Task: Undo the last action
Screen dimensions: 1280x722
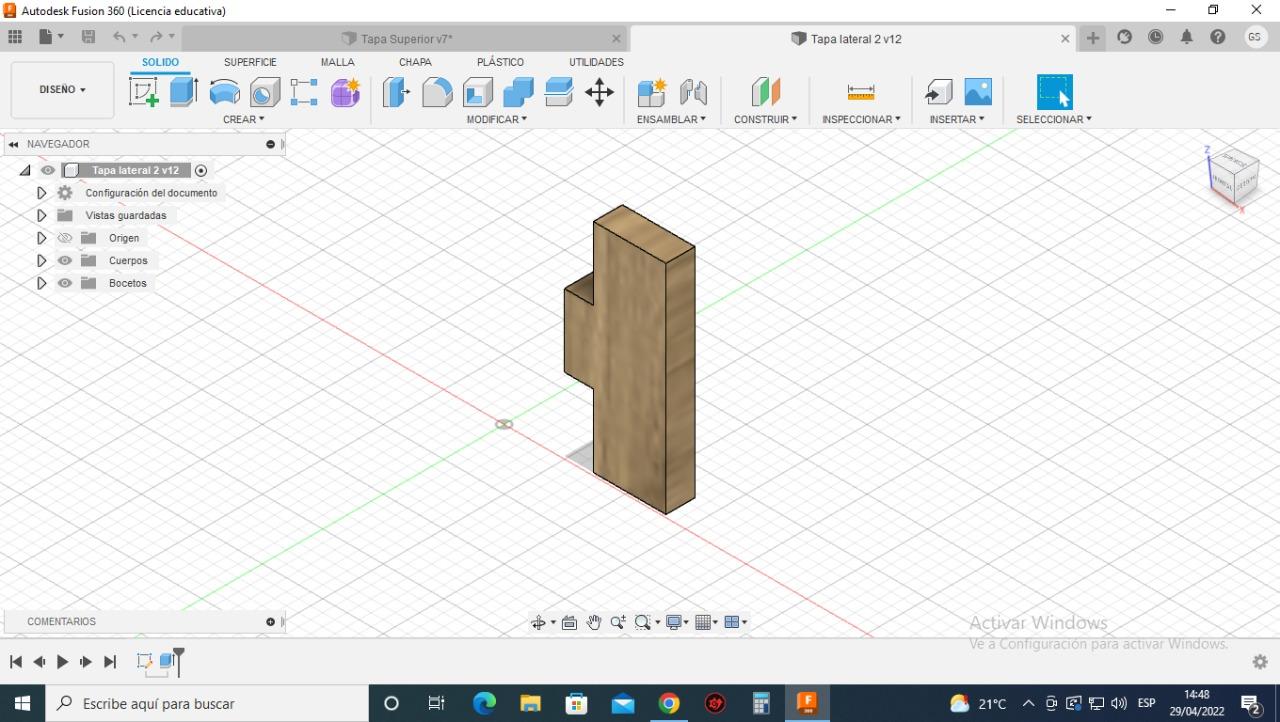Action: (120, 37)
